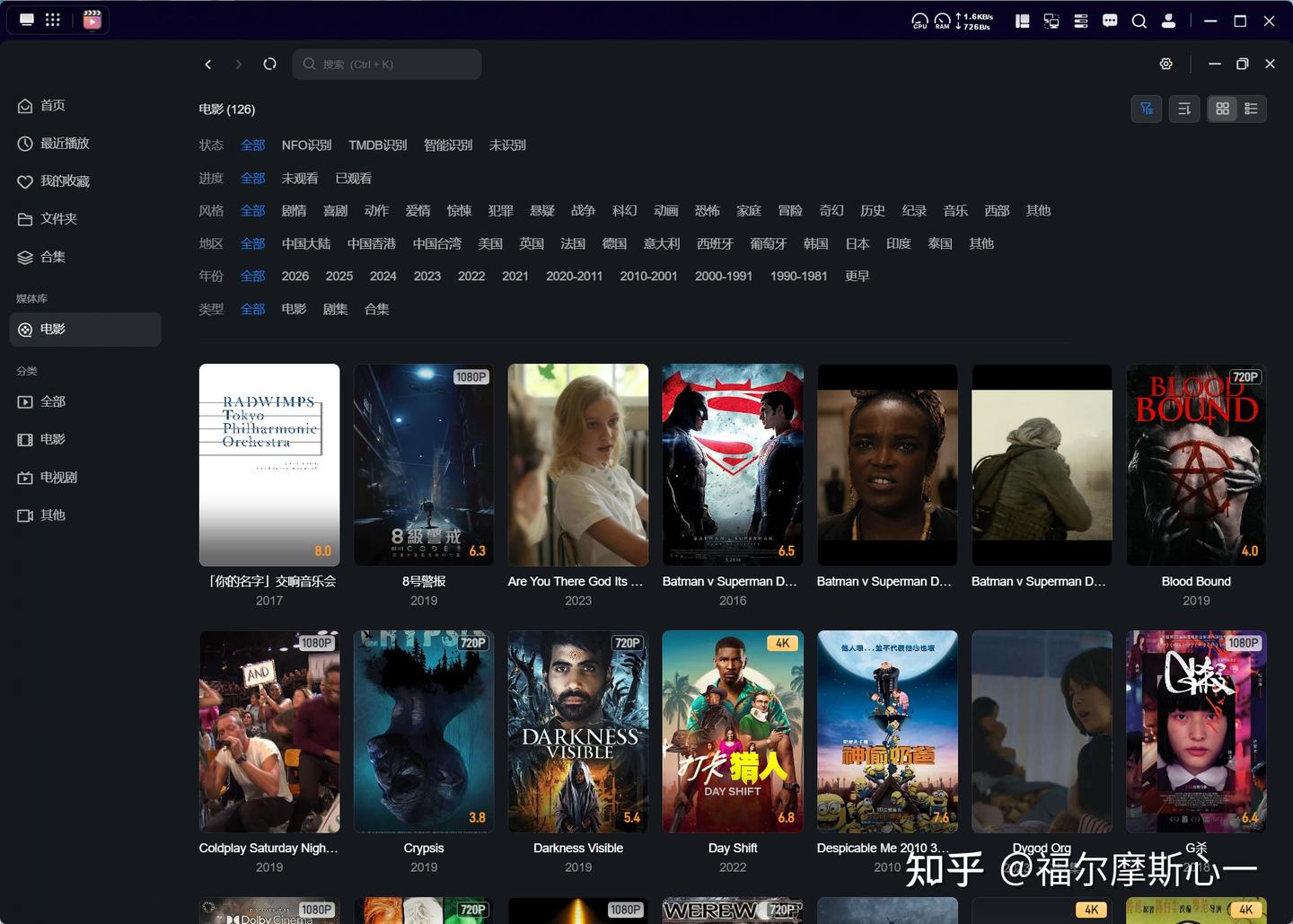Filter status by 智能识别
The width and height of the screenshot is (1293, 924).
[448, 145]
